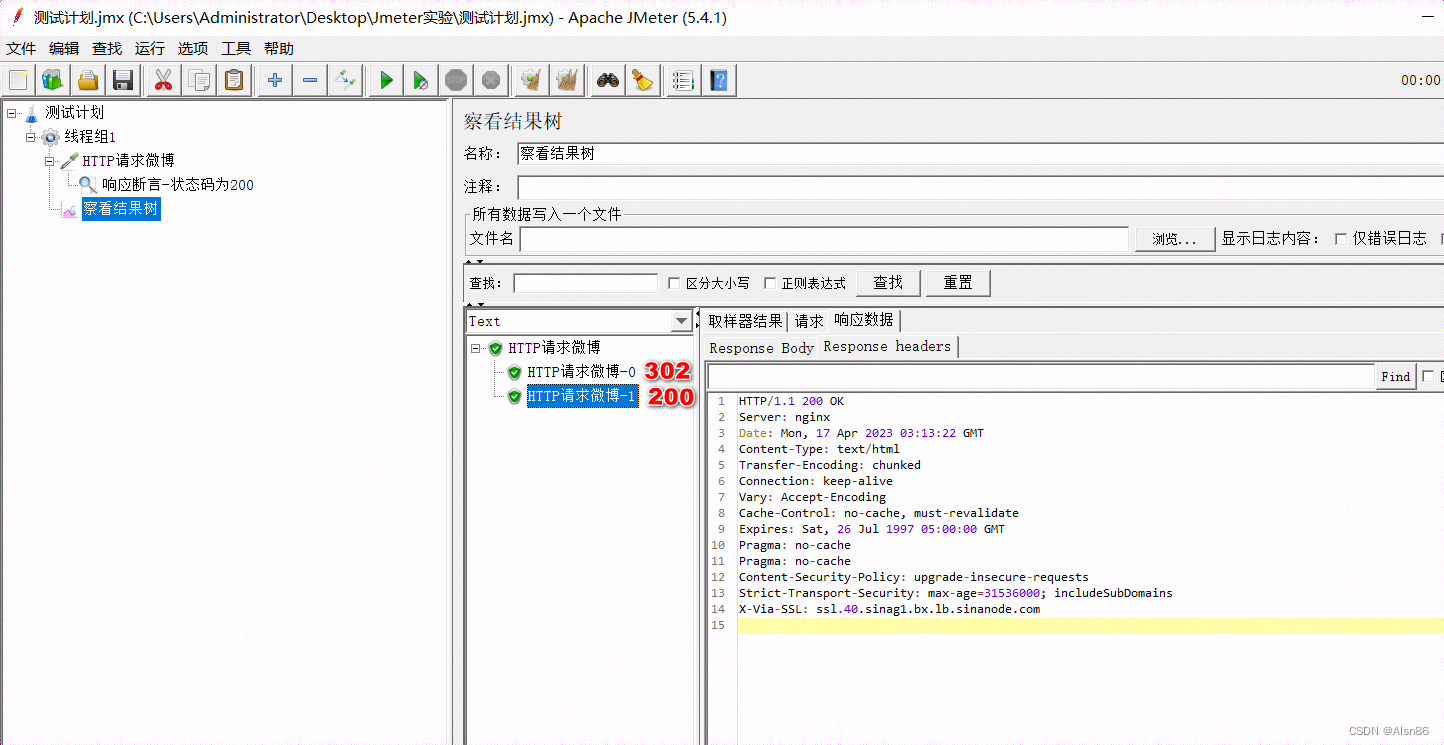Open the 工具 menu
Screen dimensions: 1444x745
(236, 48)
